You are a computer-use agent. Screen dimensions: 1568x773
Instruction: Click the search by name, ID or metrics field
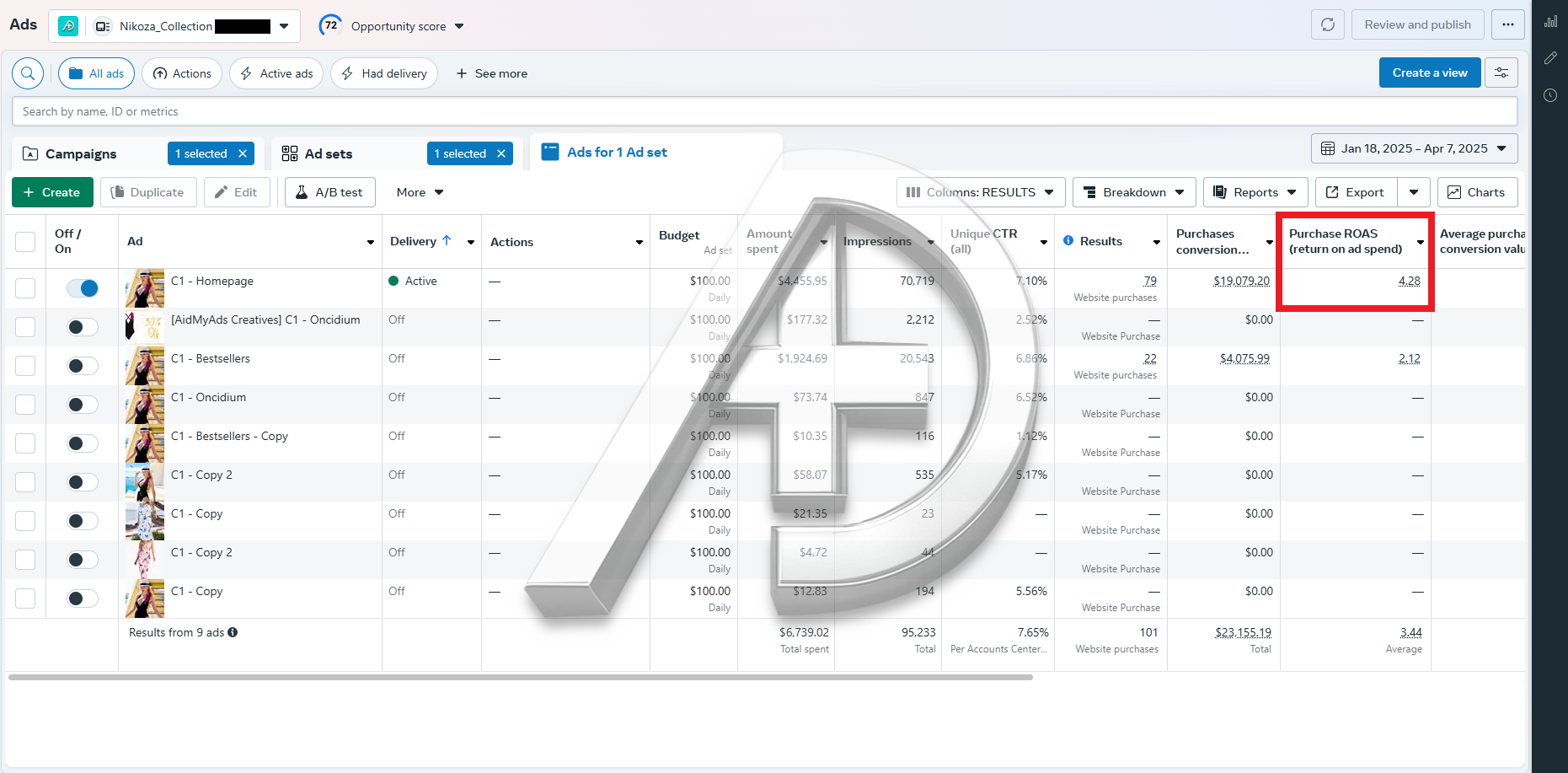click(763, 111)
